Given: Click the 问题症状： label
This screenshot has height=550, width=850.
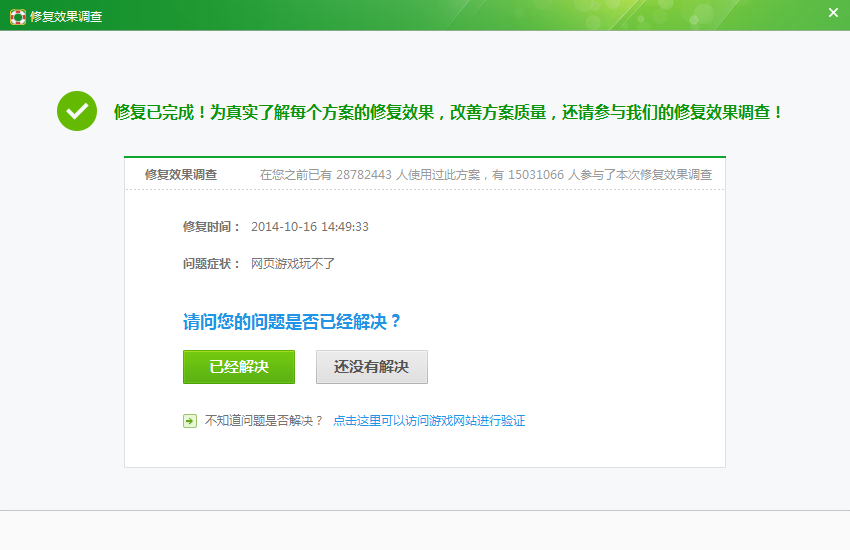Looking at the screenshot, I should (212, 264).
